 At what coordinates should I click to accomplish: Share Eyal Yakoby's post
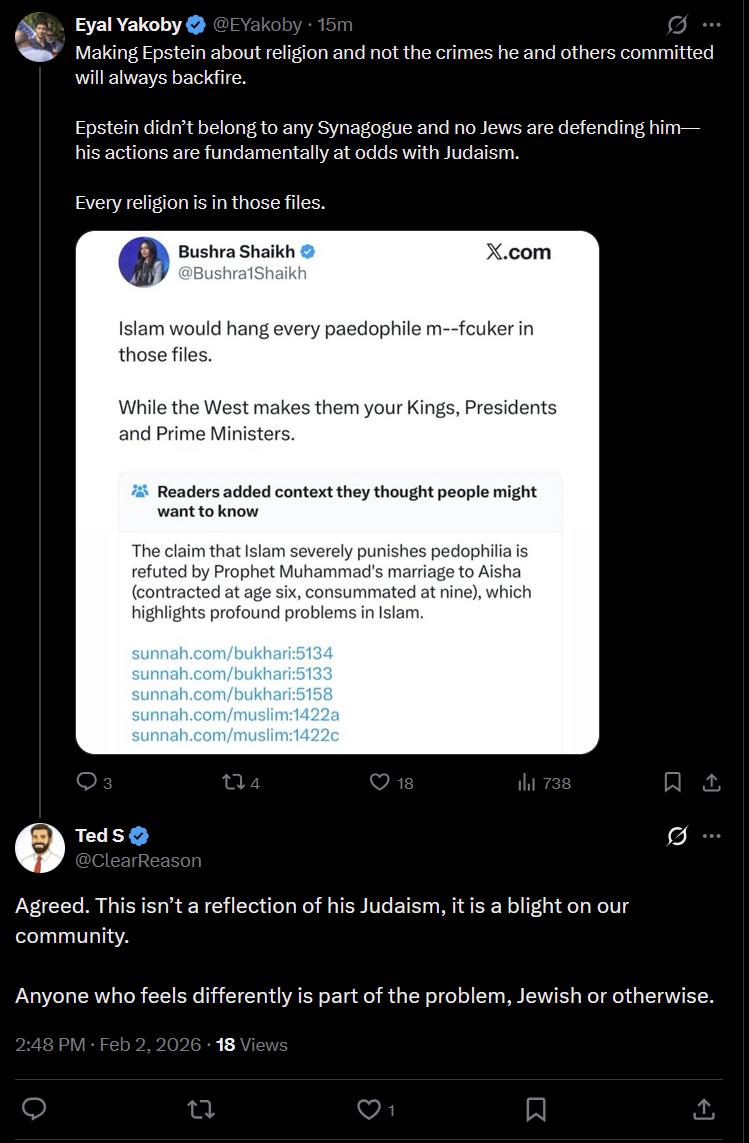coord(711,782)
